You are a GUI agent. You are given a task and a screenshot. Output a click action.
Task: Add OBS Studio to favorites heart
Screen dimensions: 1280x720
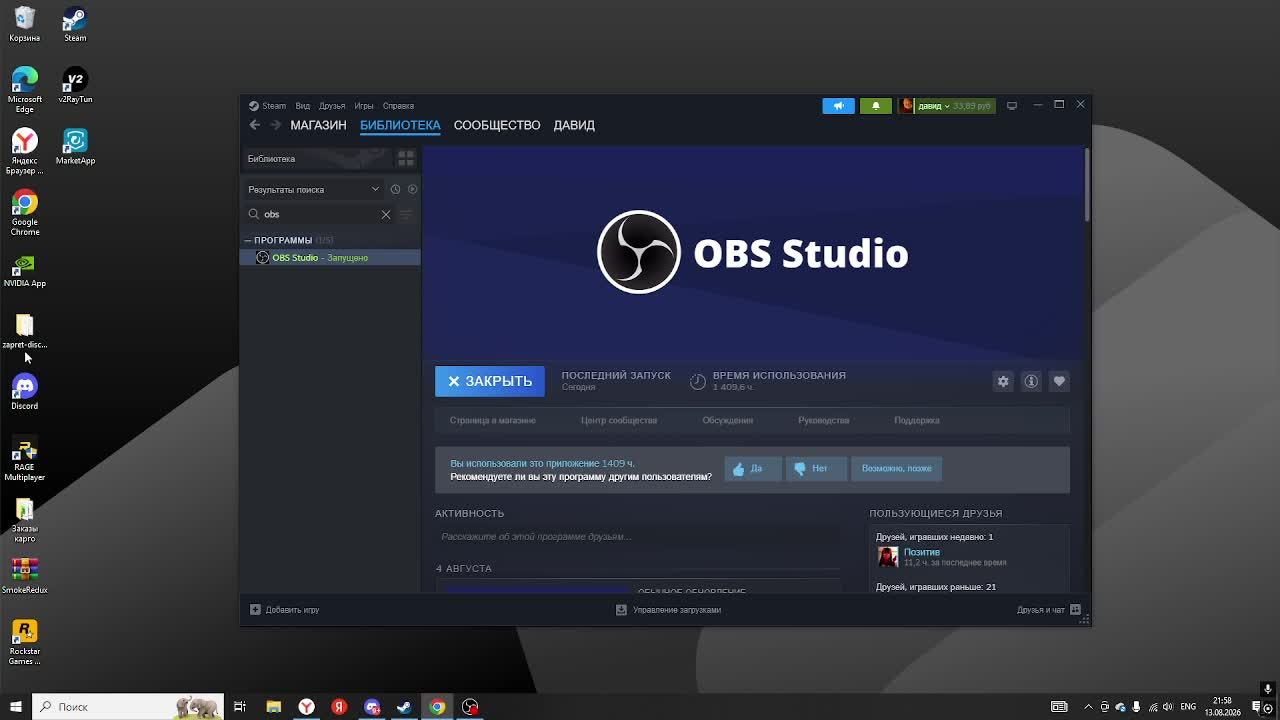(x=1059, y=381)
